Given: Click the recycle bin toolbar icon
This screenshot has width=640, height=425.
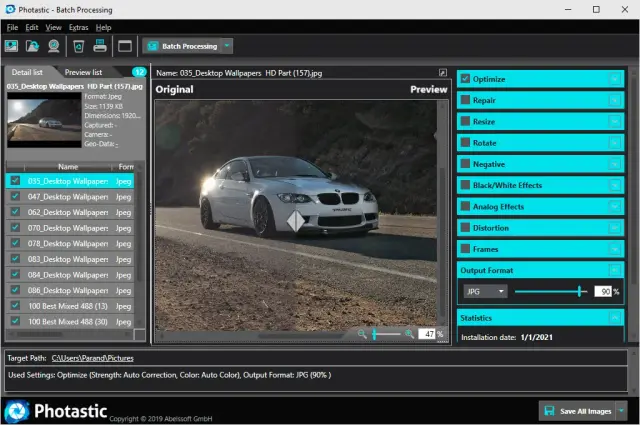Looking at the screenshot, I should 78,46.
